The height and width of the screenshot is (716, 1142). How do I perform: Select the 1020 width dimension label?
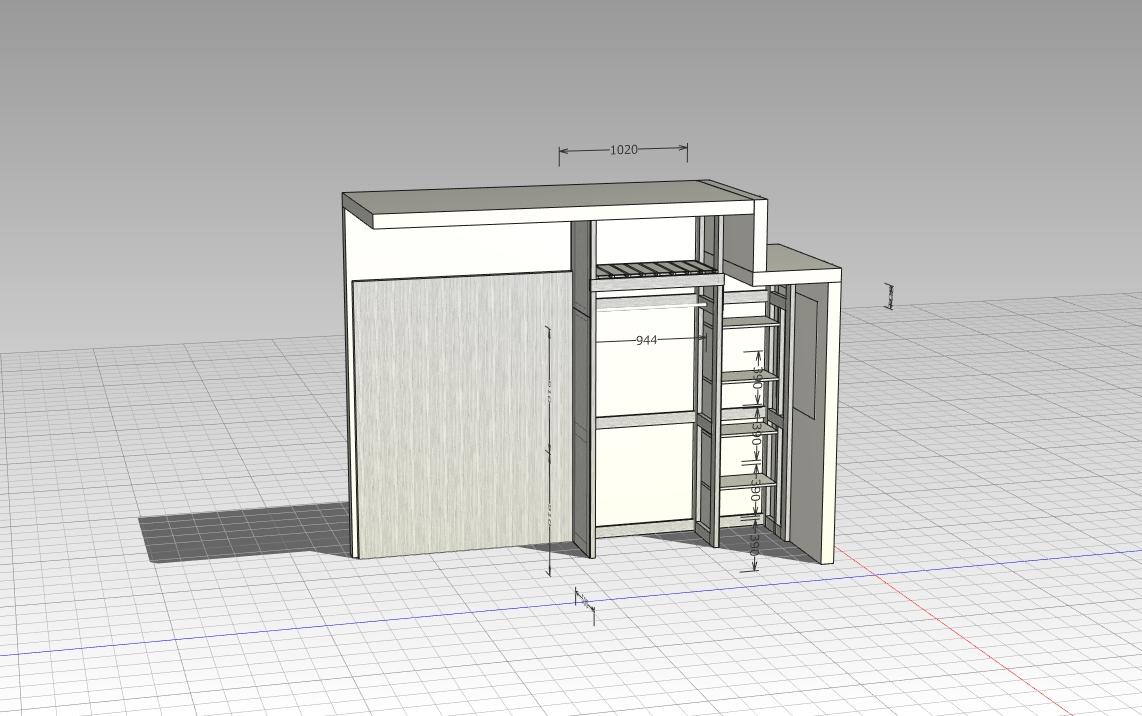623,149
